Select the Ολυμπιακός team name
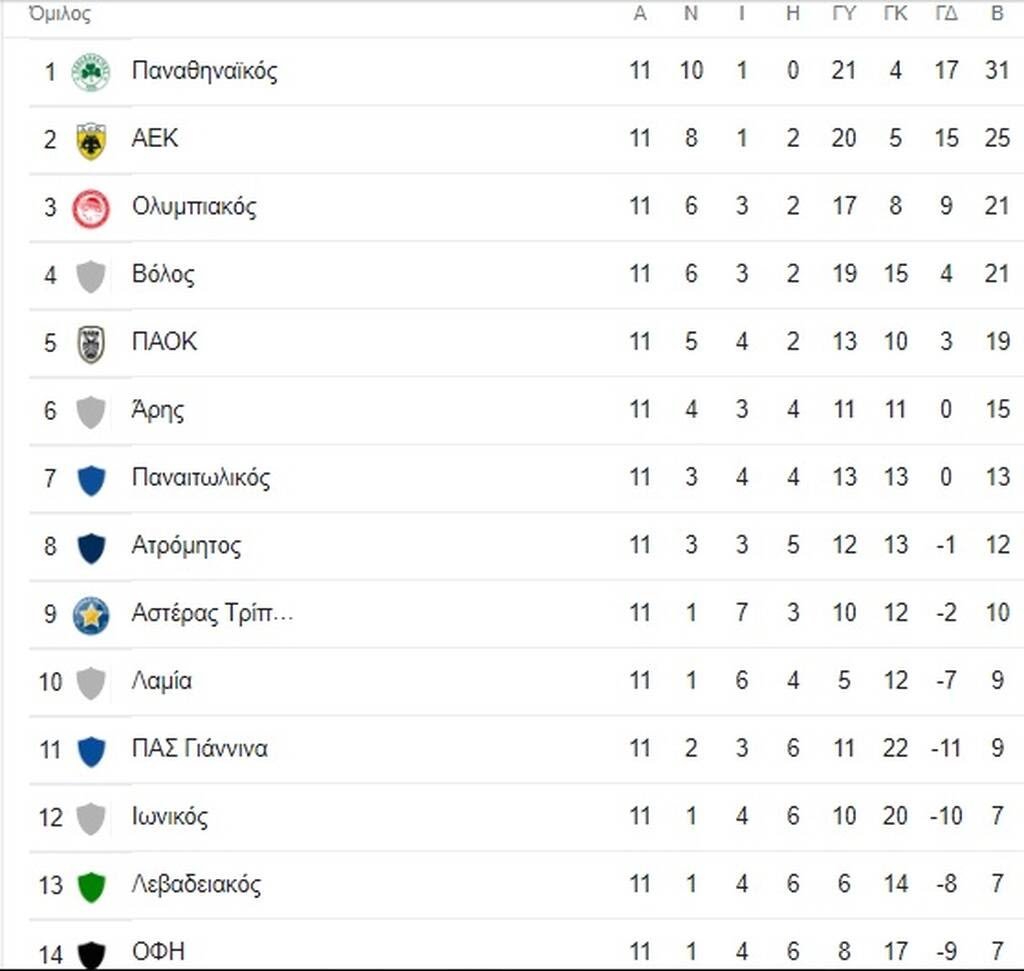1024x971 pixels. click(x=194, y=207)
